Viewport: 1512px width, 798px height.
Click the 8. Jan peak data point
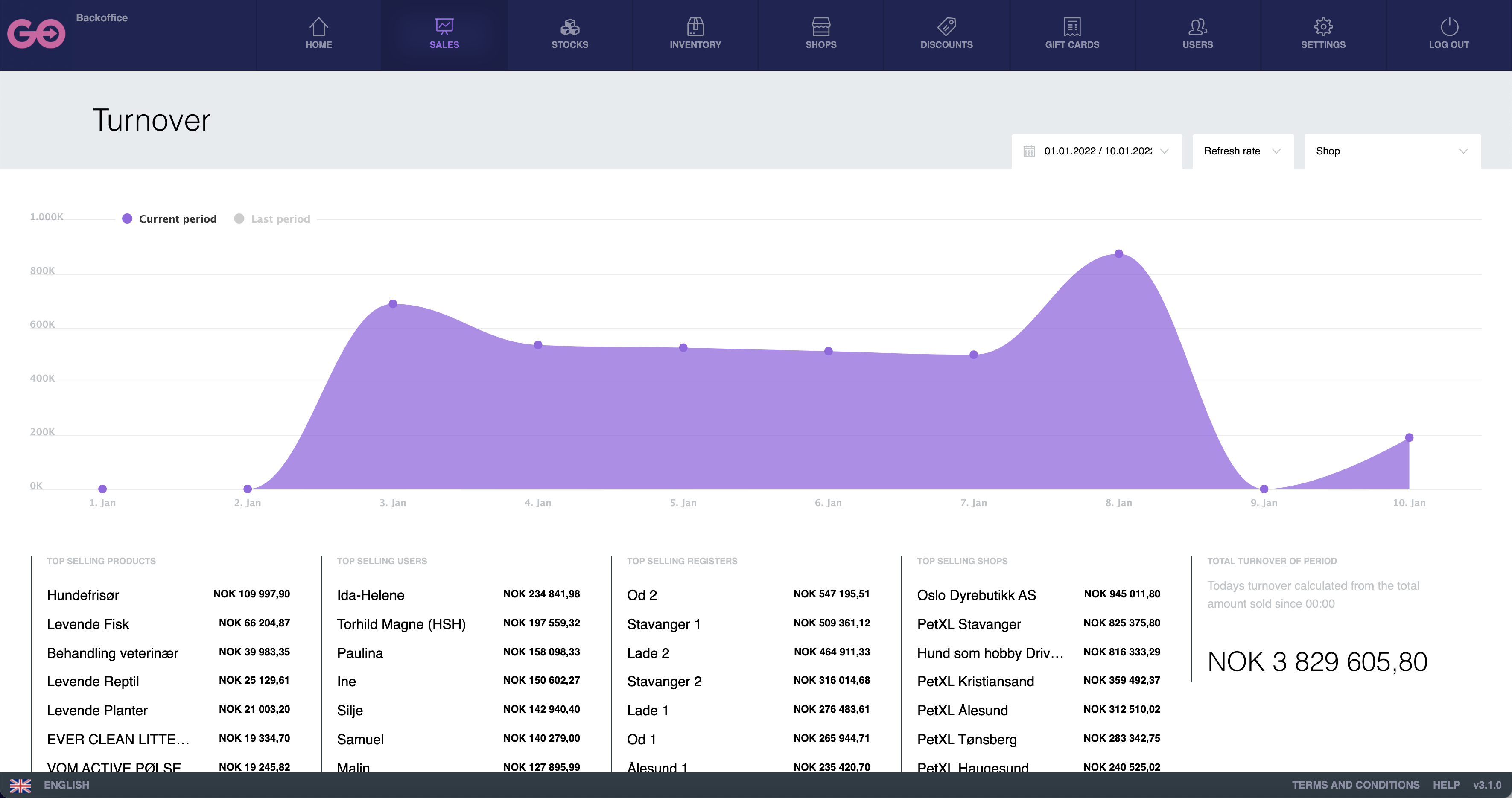[x=1119, y=254]
